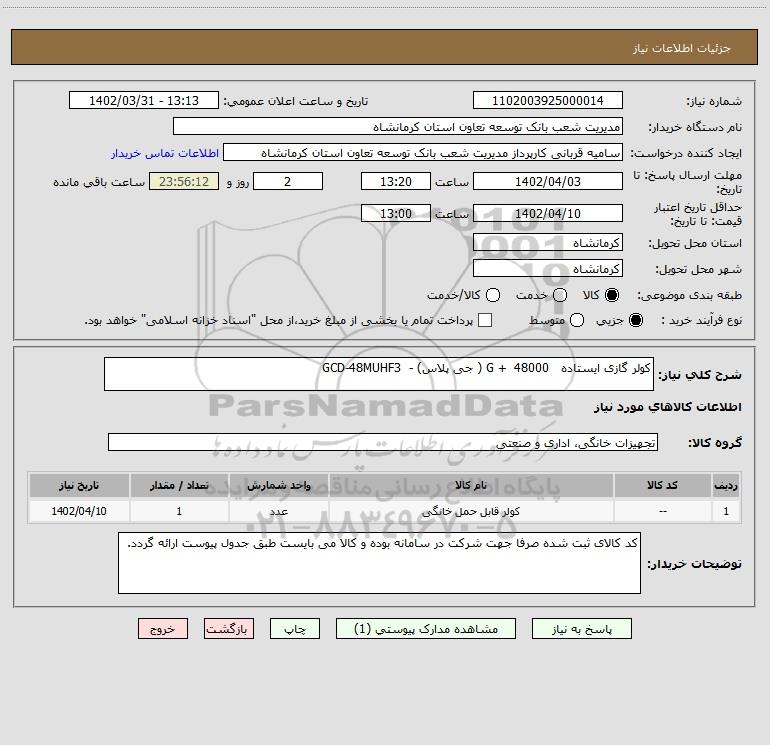
Task: Click the remaining time countdown 23:56:12
Action: 184,181
